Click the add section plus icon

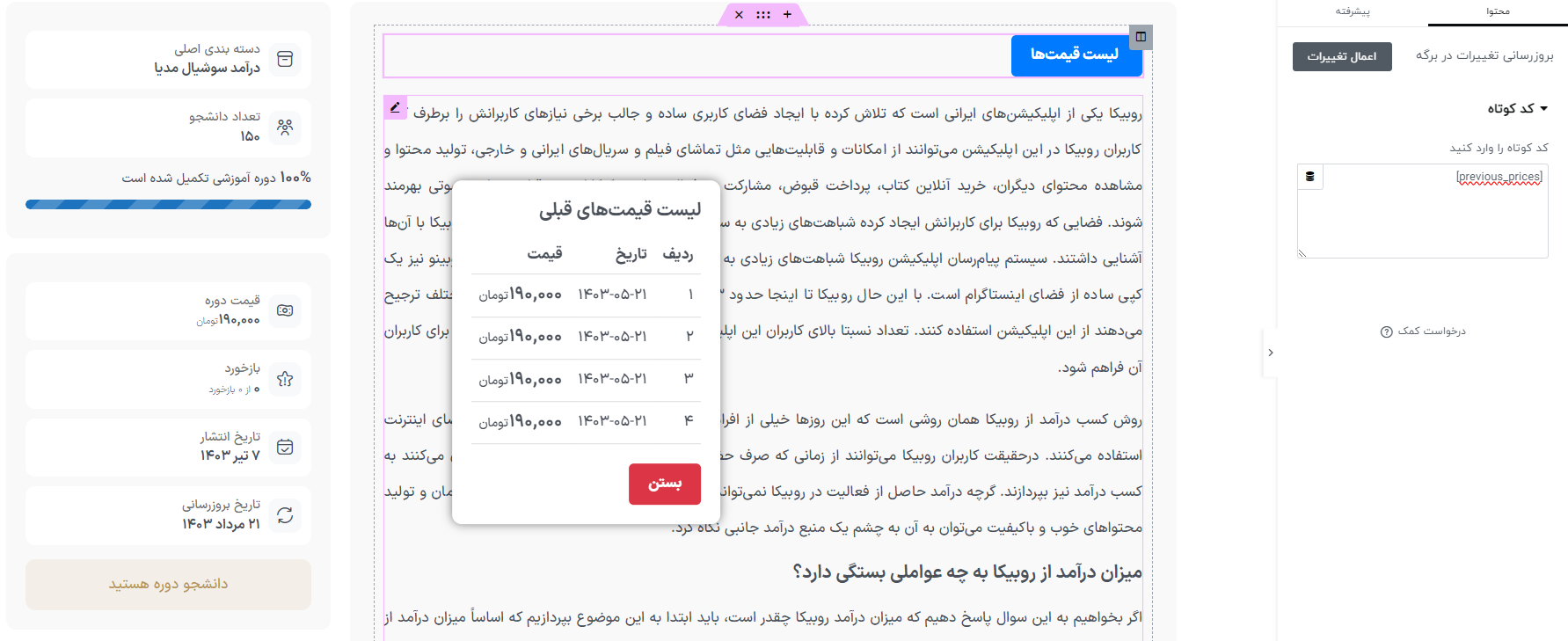coord(787,14)
